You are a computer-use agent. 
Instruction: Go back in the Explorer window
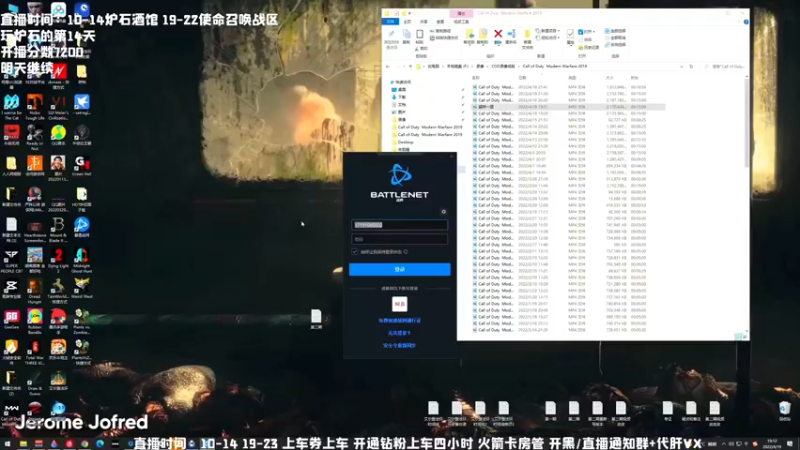pos(388,66)
